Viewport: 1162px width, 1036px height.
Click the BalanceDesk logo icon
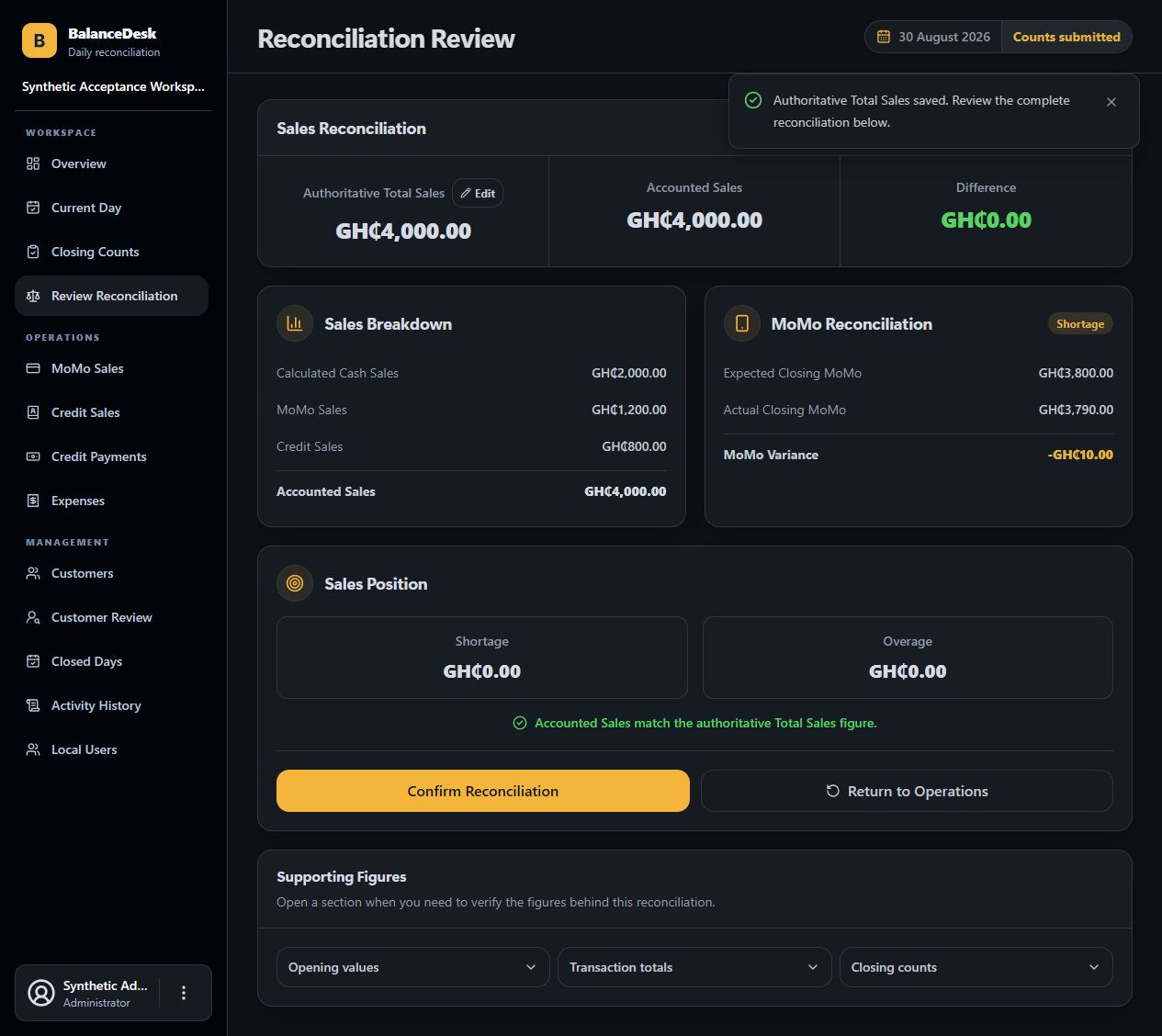[39, 40]
